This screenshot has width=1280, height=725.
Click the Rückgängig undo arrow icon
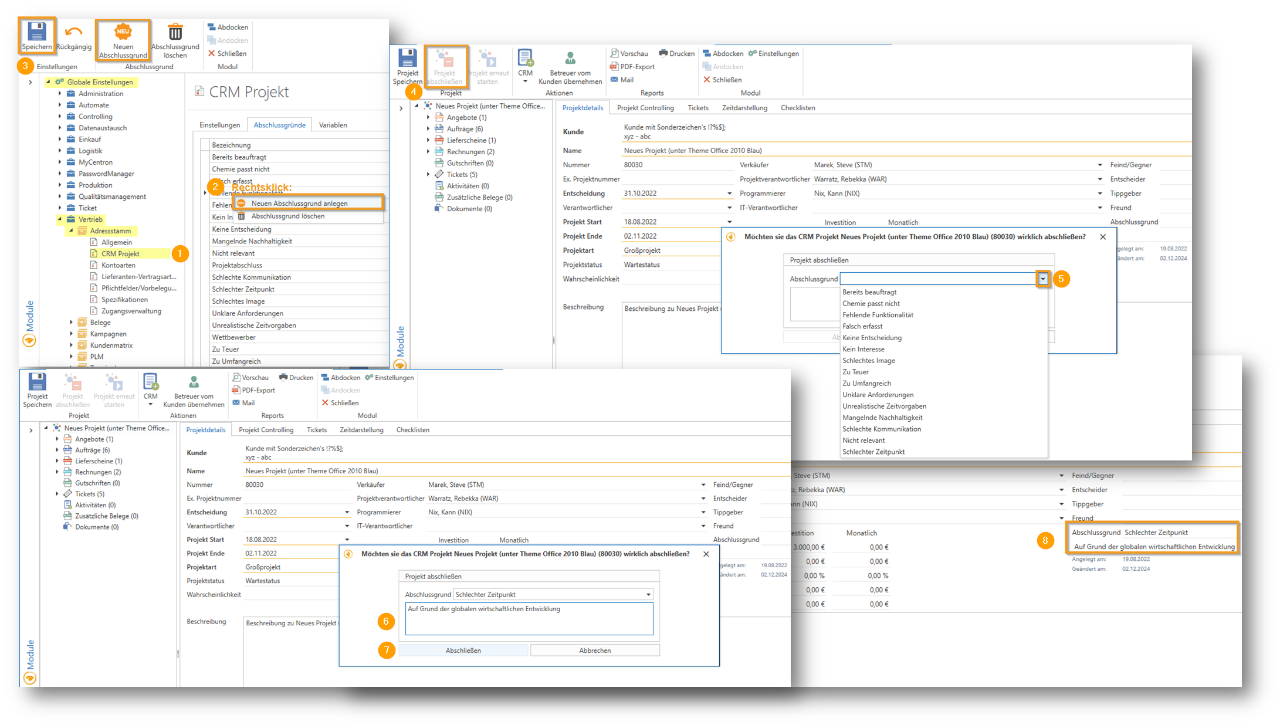pyautogui.click(x=74, y=31)
